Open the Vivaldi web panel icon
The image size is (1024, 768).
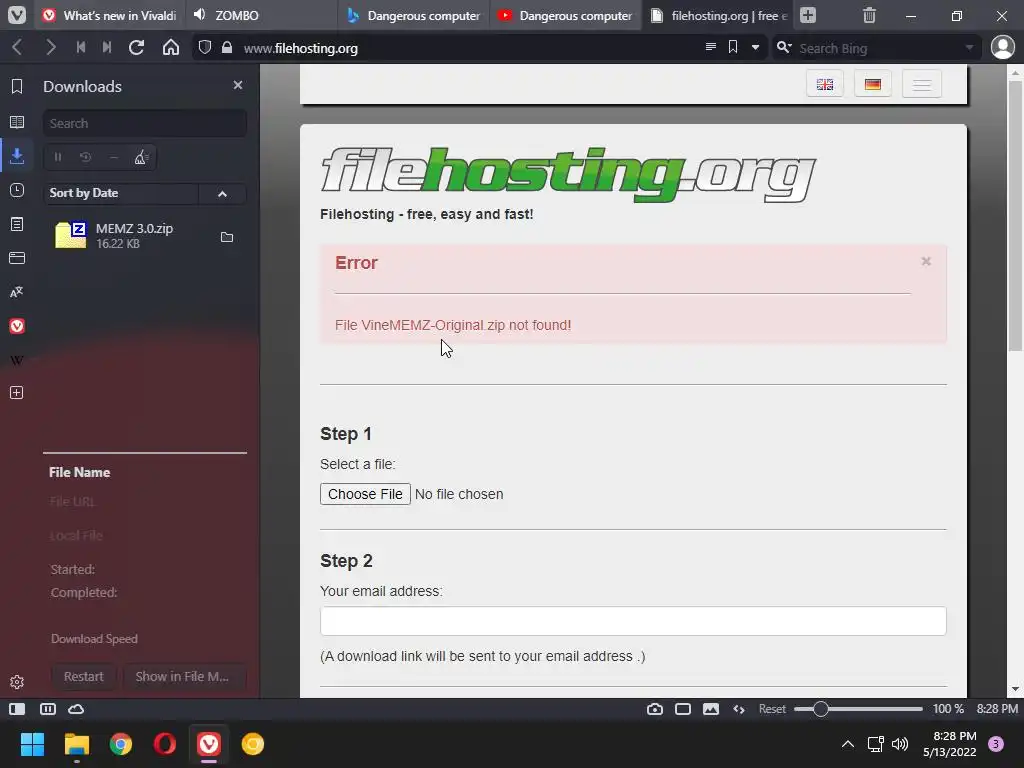tap(17, 326)
